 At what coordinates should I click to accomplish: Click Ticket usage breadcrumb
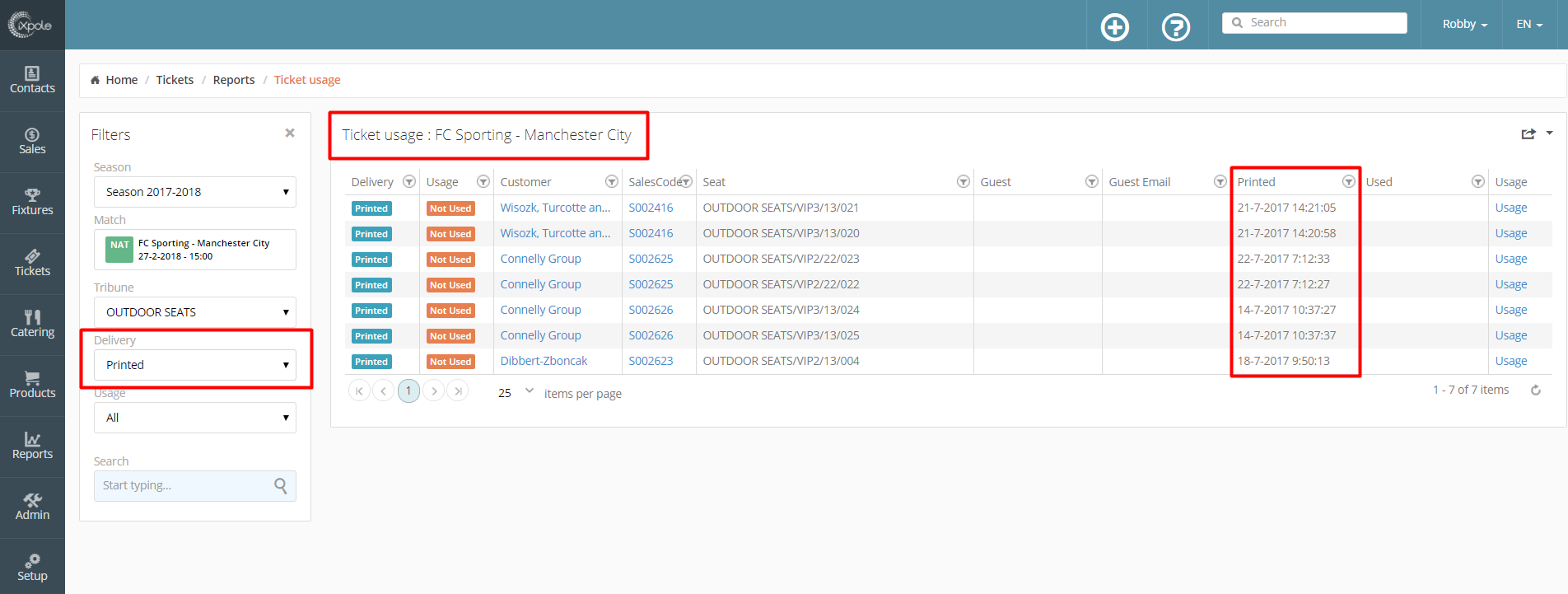coord(307,80)
